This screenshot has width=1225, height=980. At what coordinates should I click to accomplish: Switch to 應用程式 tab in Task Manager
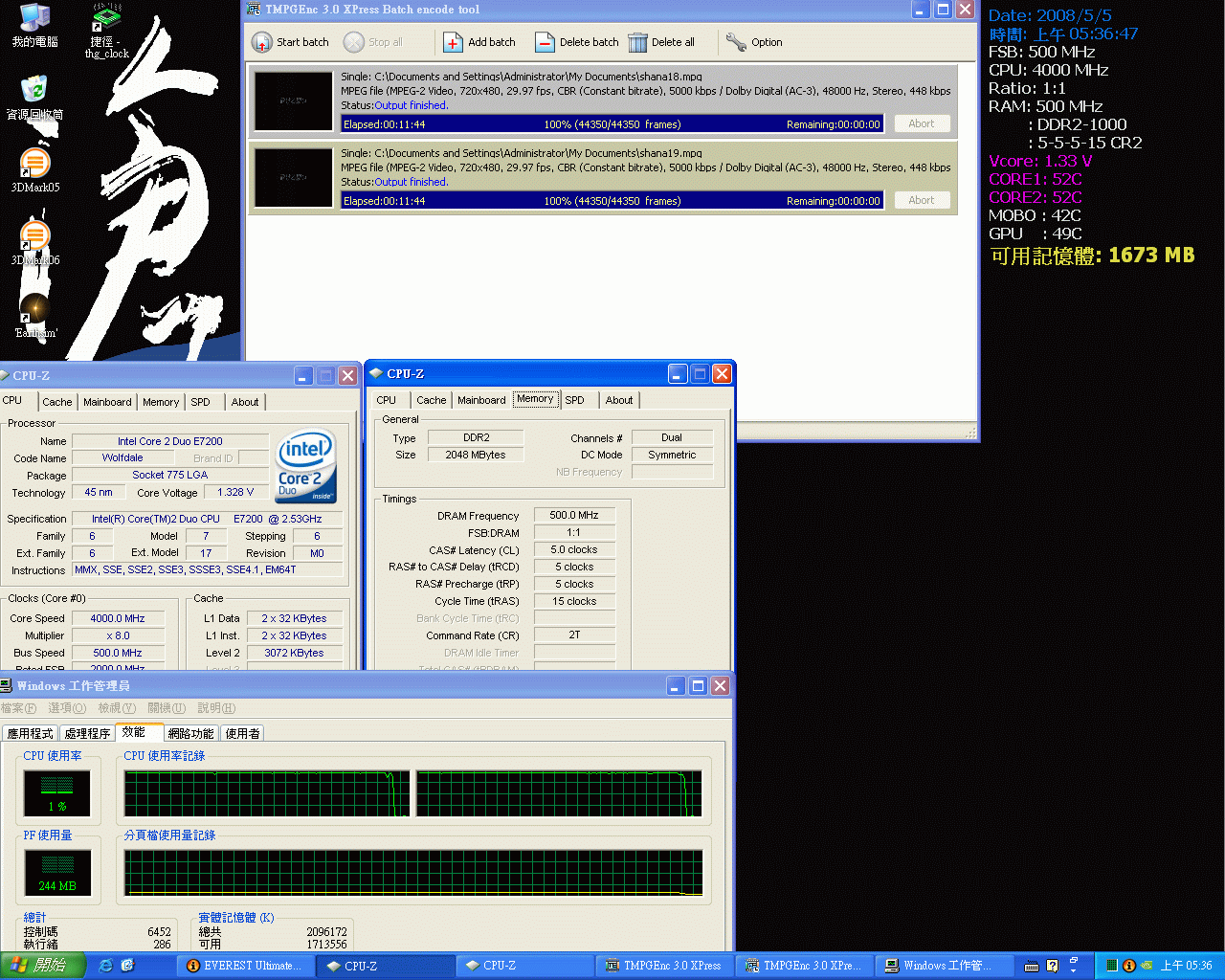tap(31, 734)
